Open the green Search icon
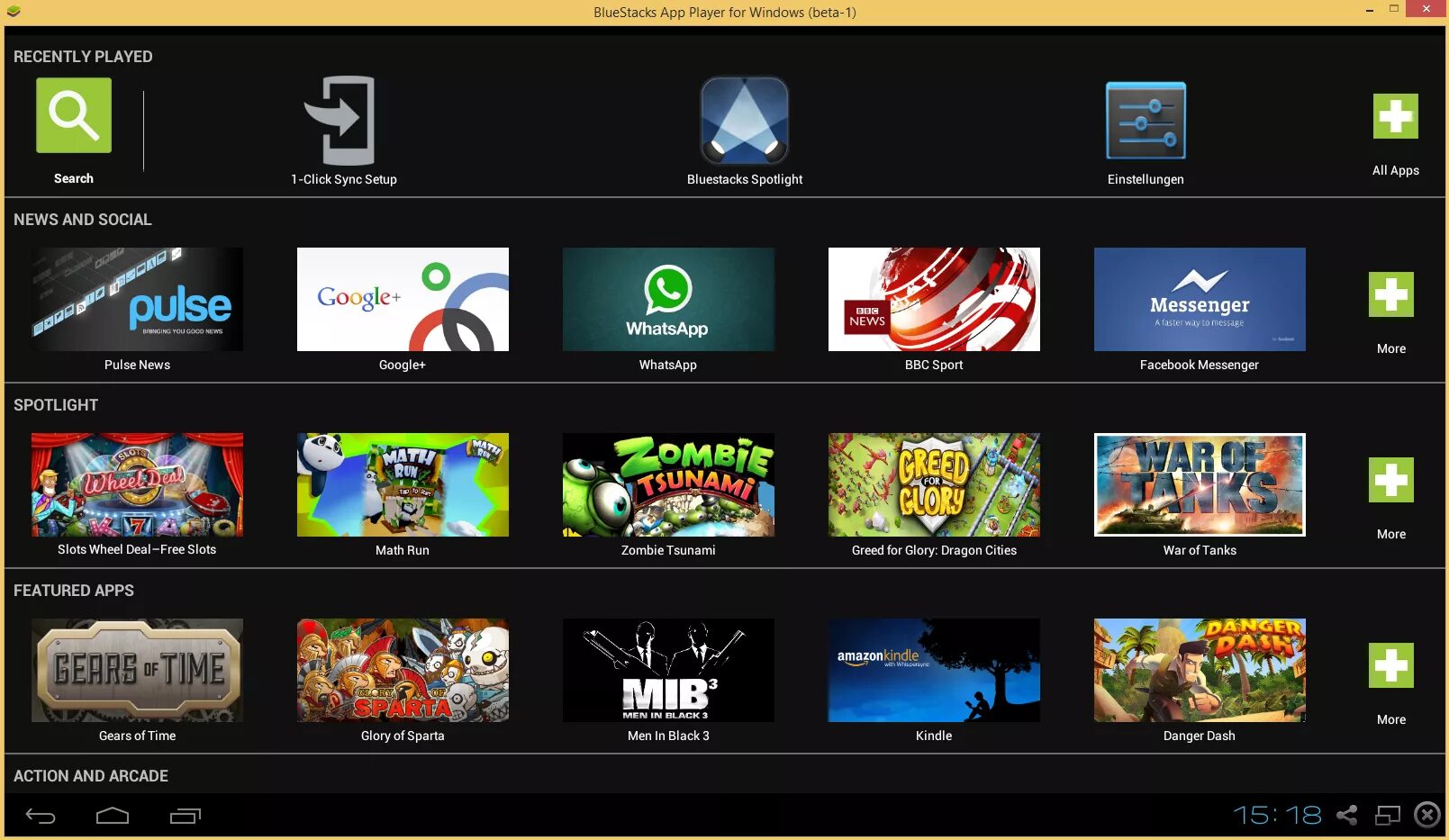The width and height of the screenshot is (1449, 840). 74,115
